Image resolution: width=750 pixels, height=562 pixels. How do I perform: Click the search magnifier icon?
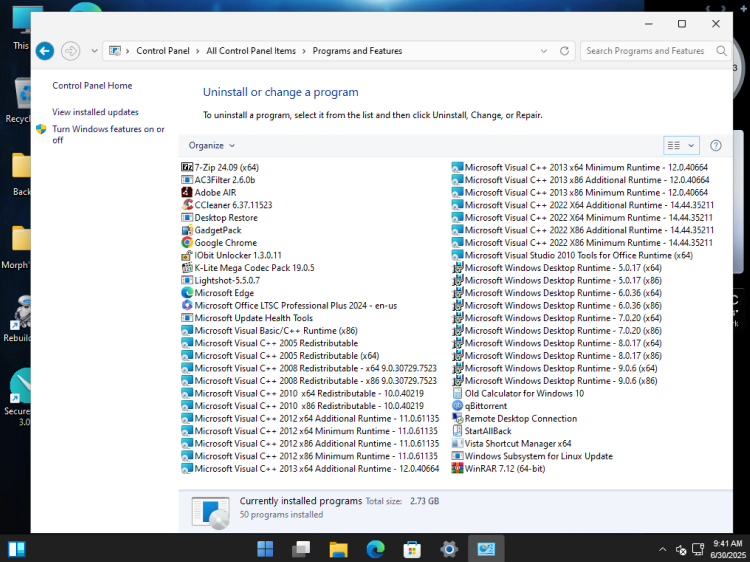(721, 51)
